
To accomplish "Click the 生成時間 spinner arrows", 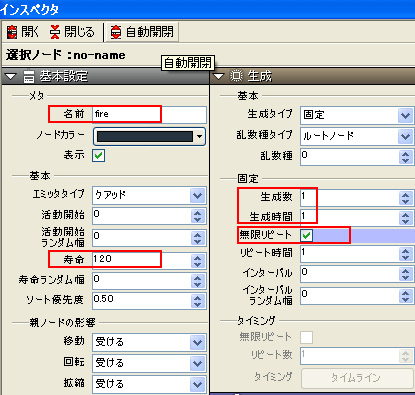I will 406,218.
